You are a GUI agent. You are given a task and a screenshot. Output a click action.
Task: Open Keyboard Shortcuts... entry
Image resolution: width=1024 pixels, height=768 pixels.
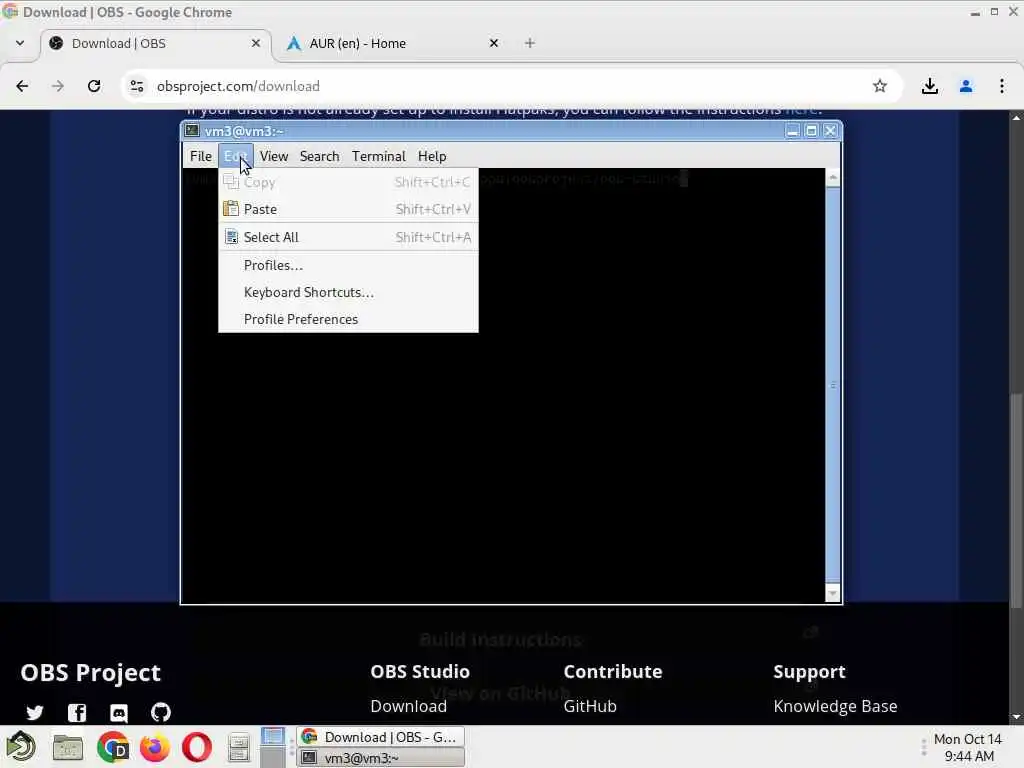[347, 292]
